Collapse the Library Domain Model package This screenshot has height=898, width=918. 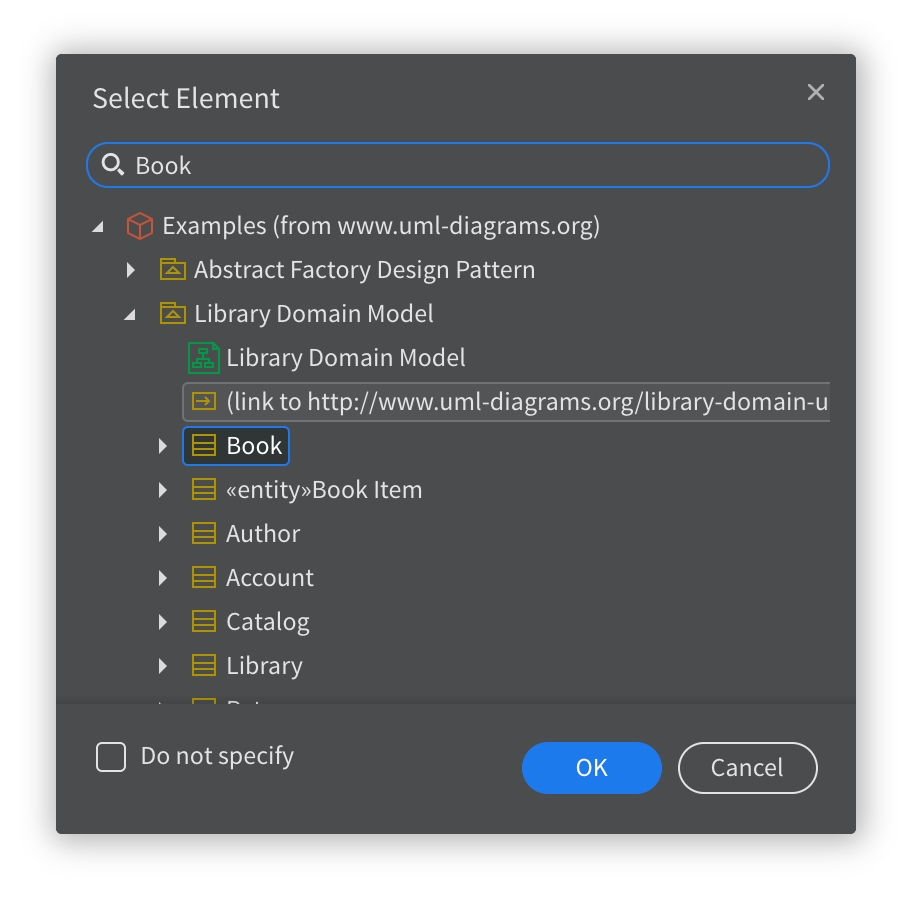point(130,315)
